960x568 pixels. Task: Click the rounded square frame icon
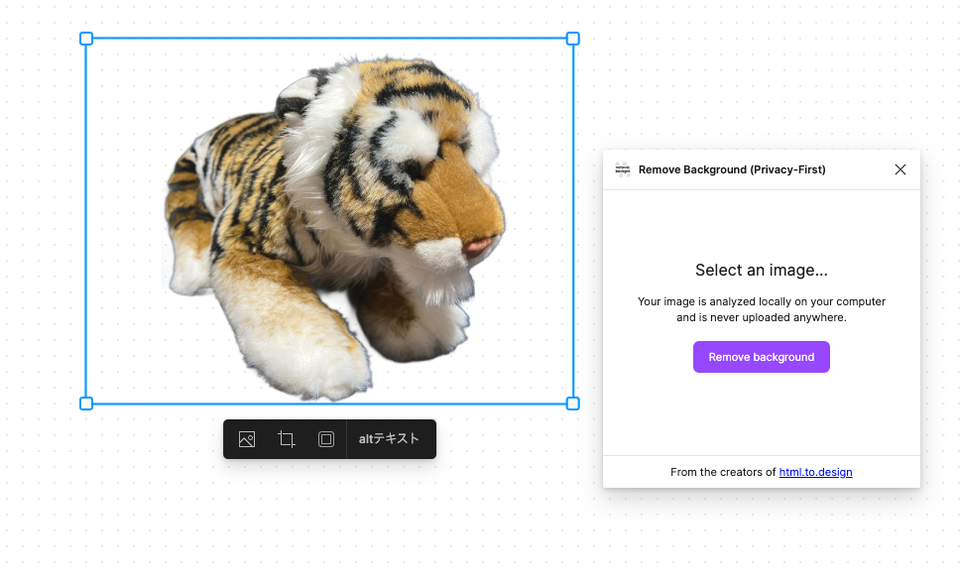pos(326,439)
